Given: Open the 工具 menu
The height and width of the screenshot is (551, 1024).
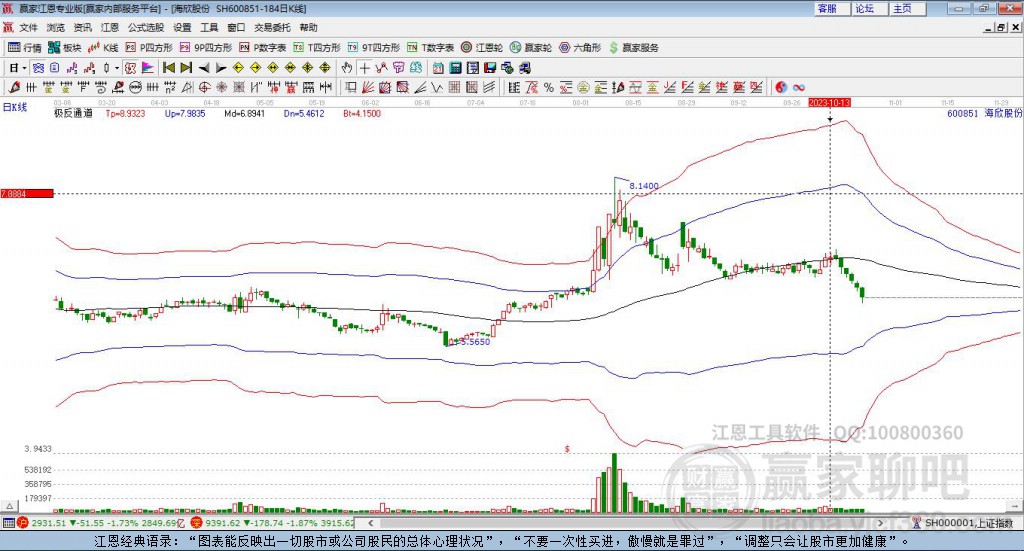Looking at the screenshot, I should (209, 27).
